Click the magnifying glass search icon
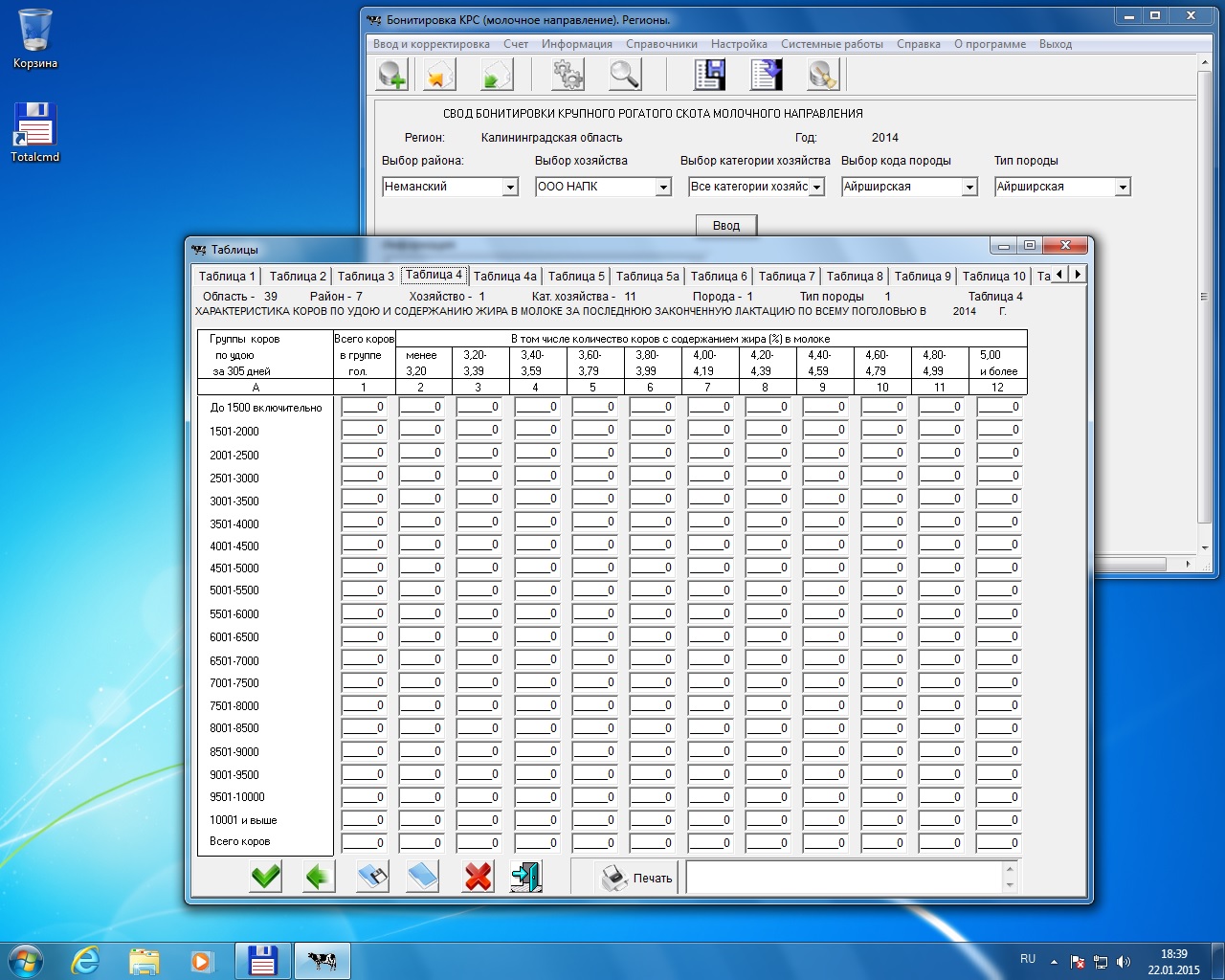The image size is (1225, 980). click(624, 74)
